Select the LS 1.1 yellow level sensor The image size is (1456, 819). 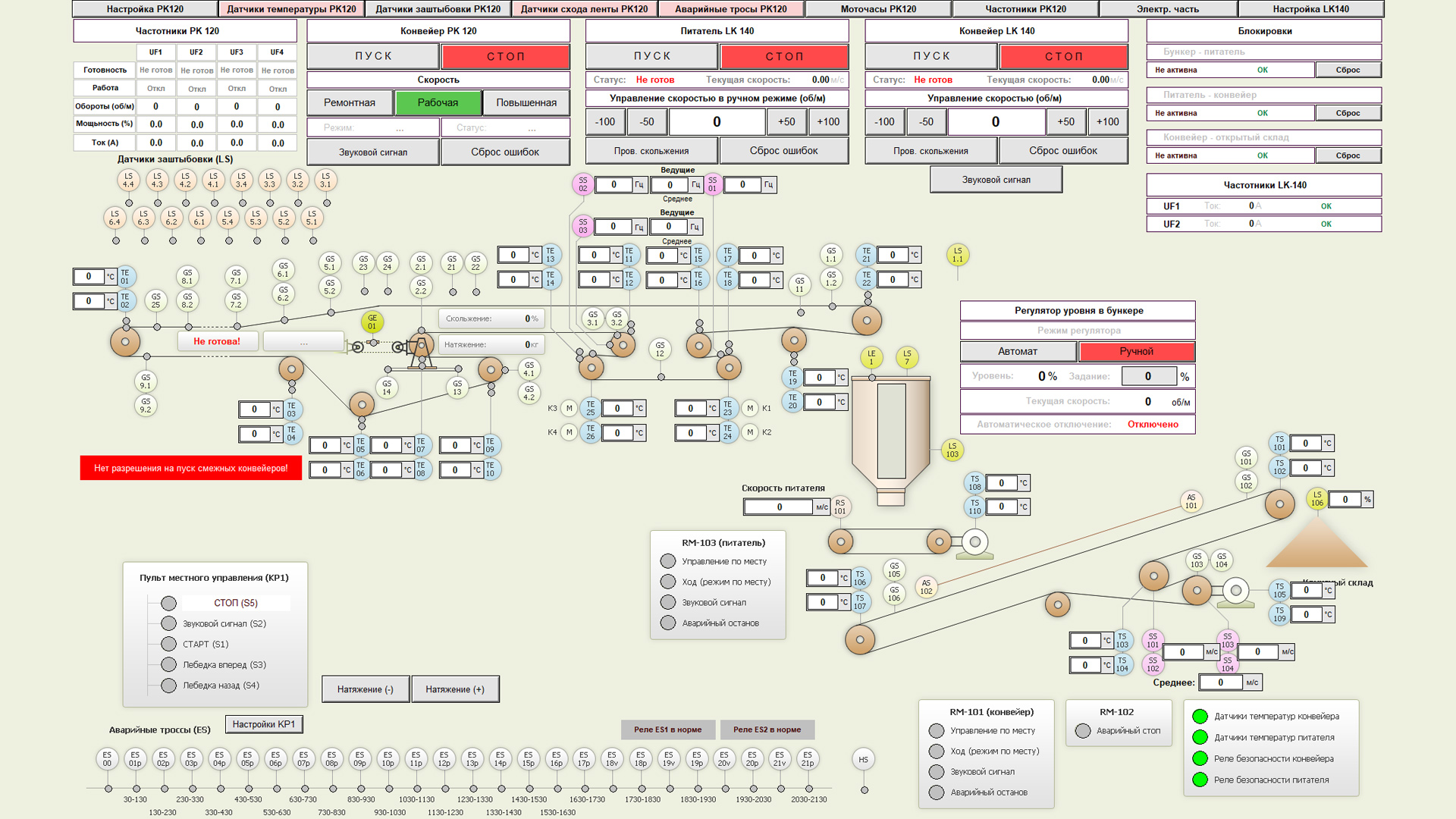pos(958,255)
